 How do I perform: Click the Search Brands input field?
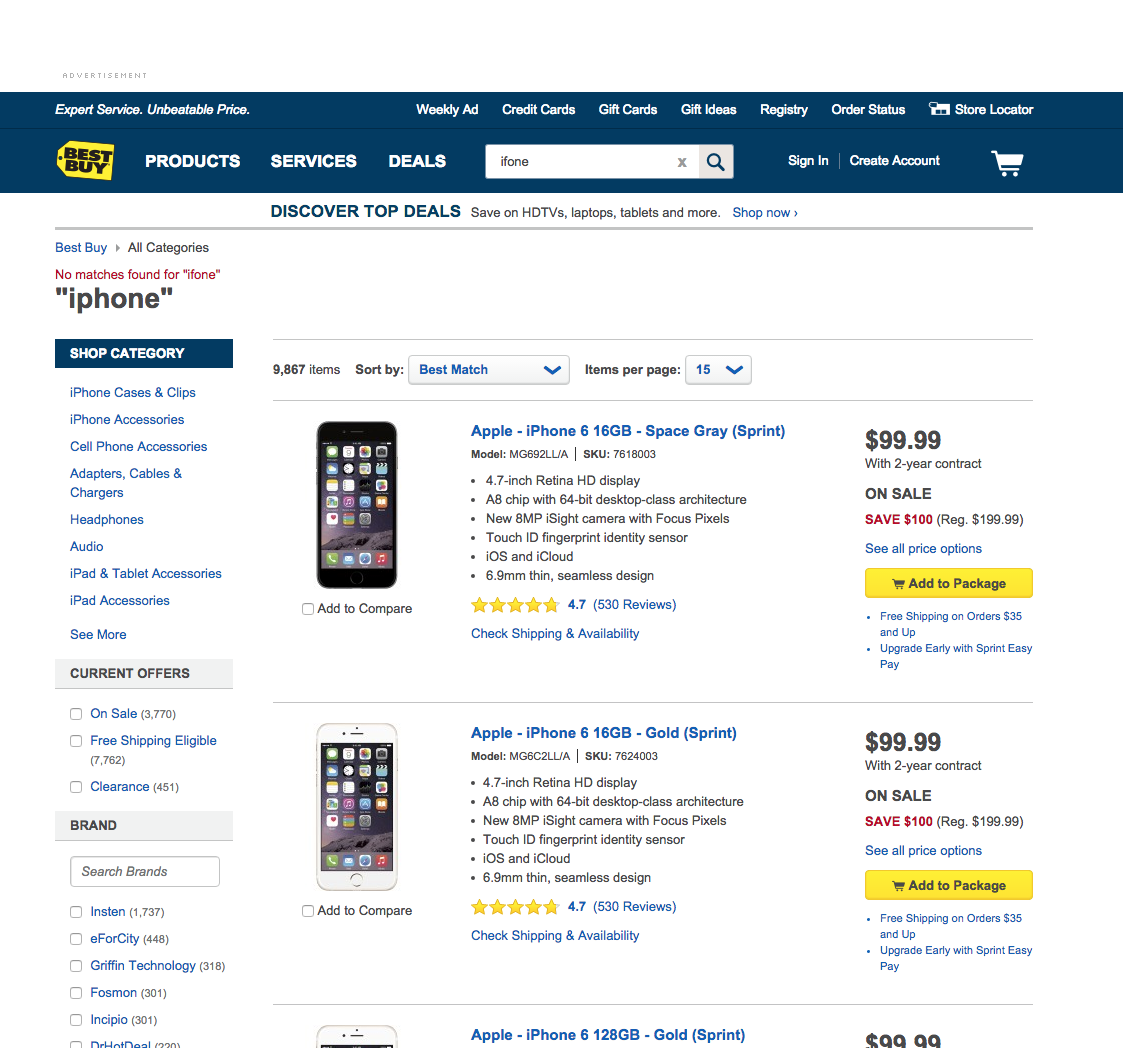coord(145,872)
